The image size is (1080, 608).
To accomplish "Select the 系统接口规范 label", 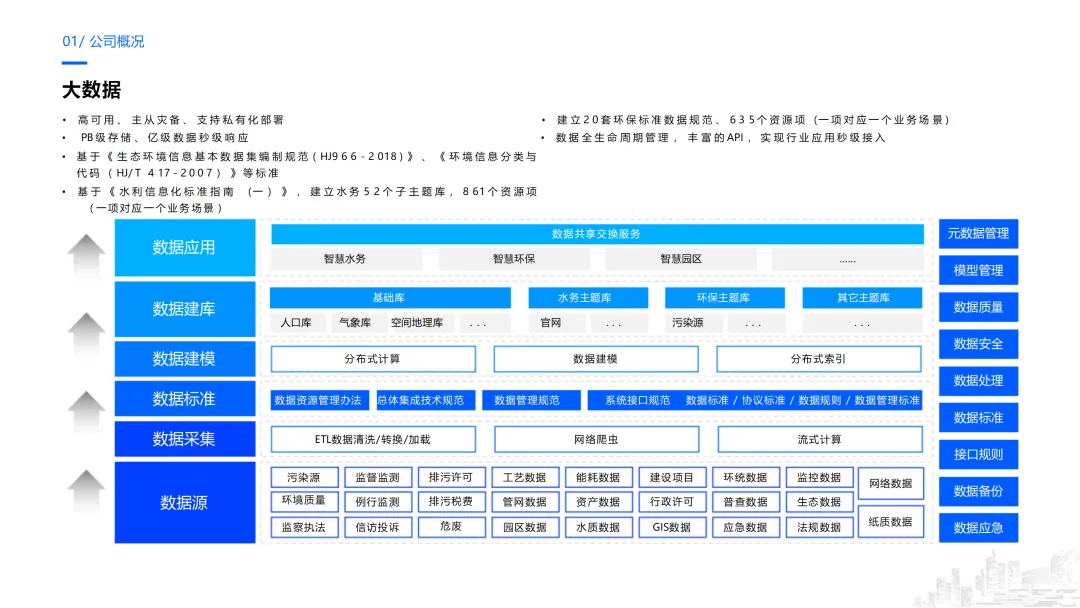I will click(638, 400).
